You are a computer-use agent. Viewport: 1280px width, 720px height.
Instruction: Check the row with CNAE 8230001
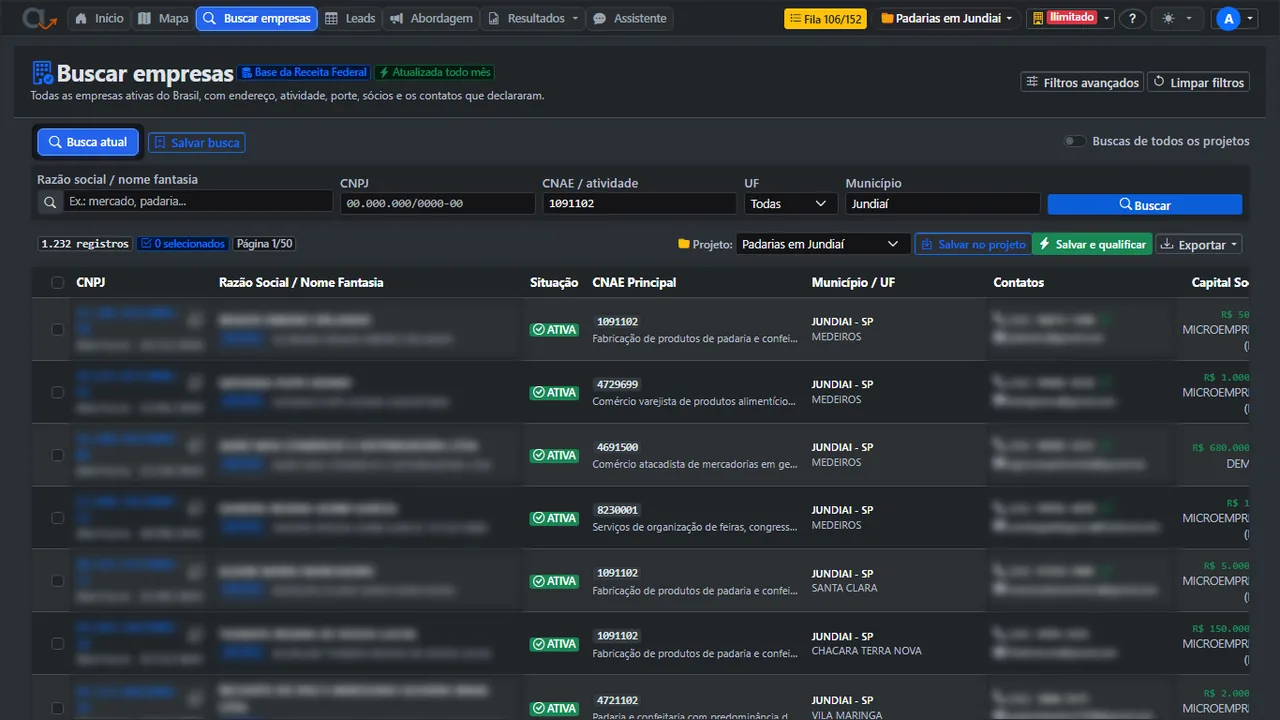tap(58, 518)
